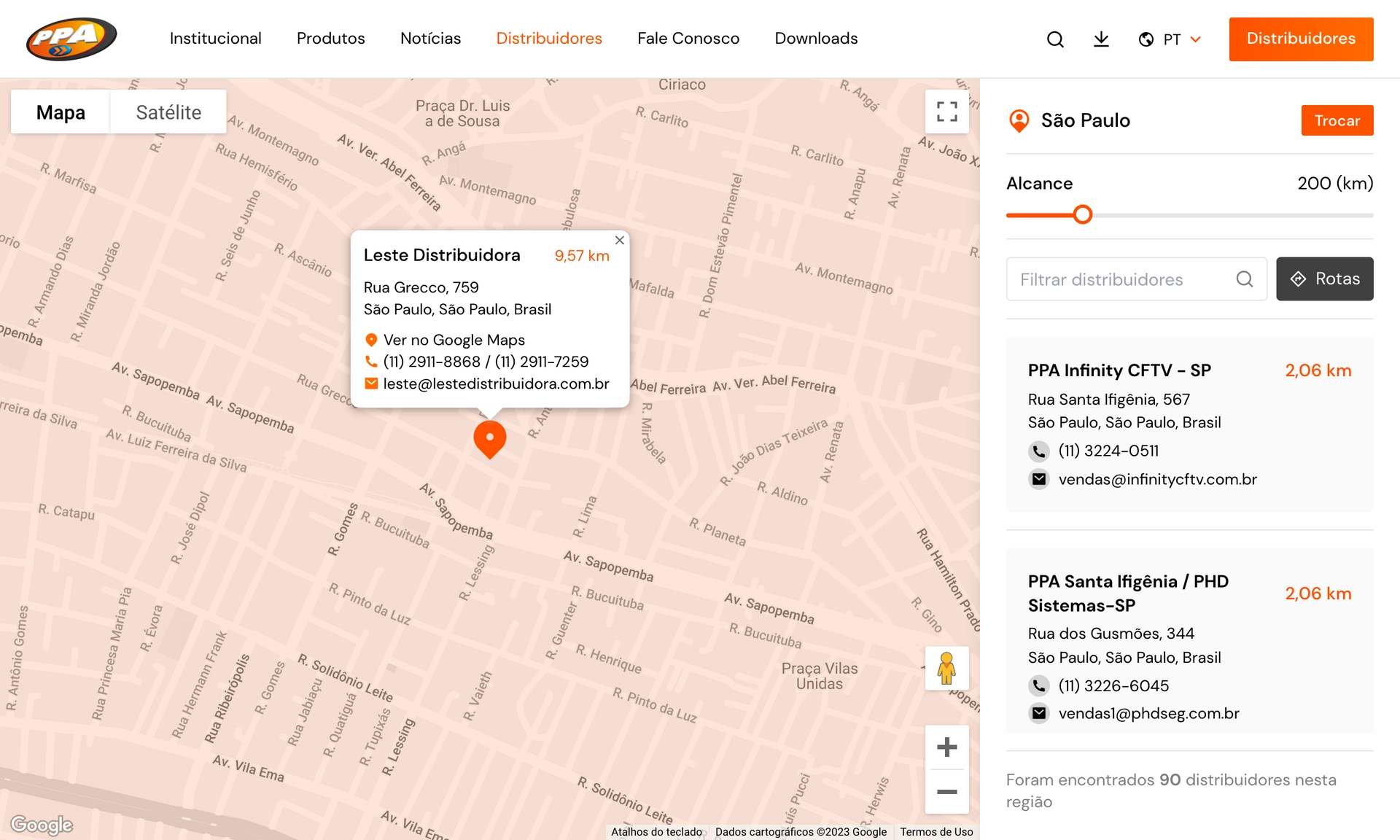Zoom out on the map
Screen dimensions: 1400x840
pyautogui.click(x=946, y=792)
